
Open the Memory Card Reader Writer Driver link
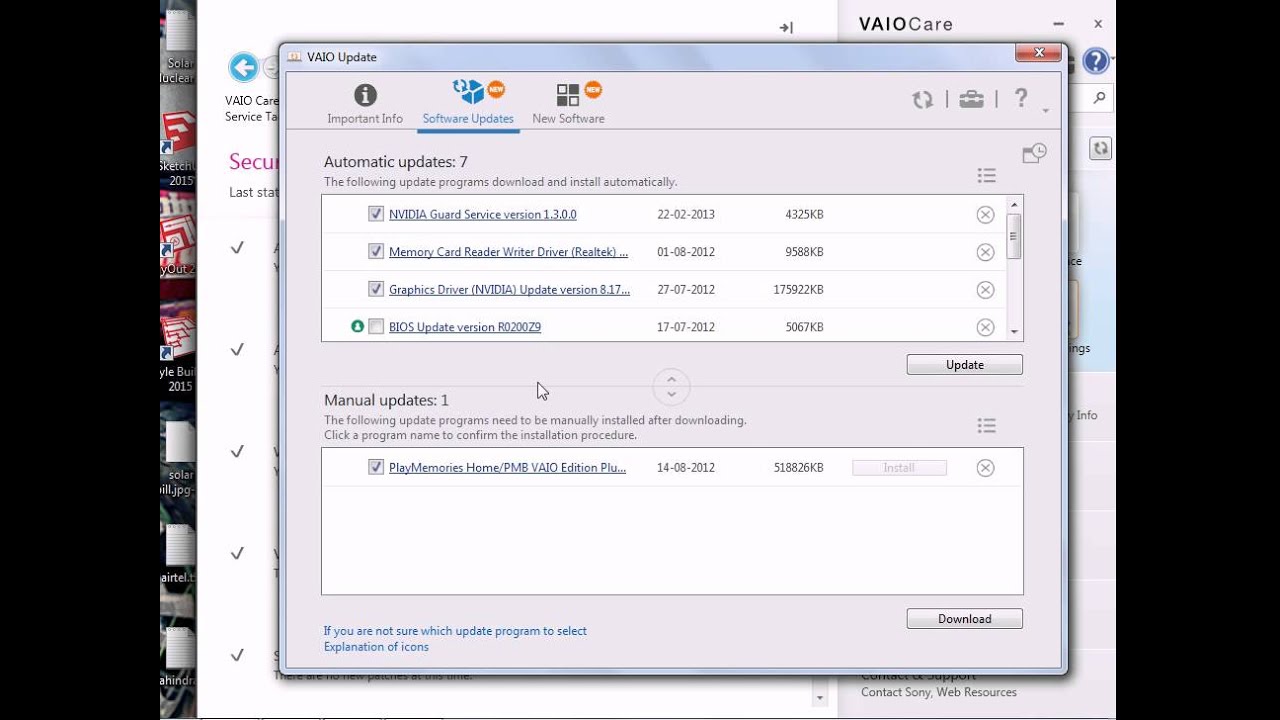click(508, 252)
